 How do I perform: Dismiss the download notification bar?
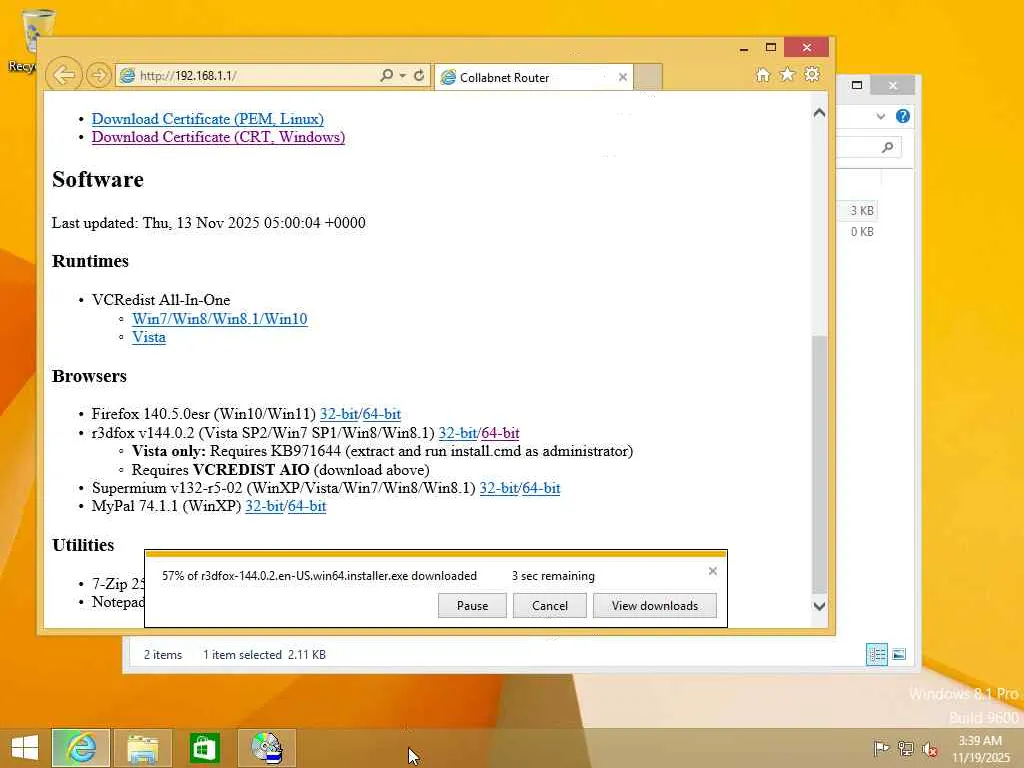point(712,571)
